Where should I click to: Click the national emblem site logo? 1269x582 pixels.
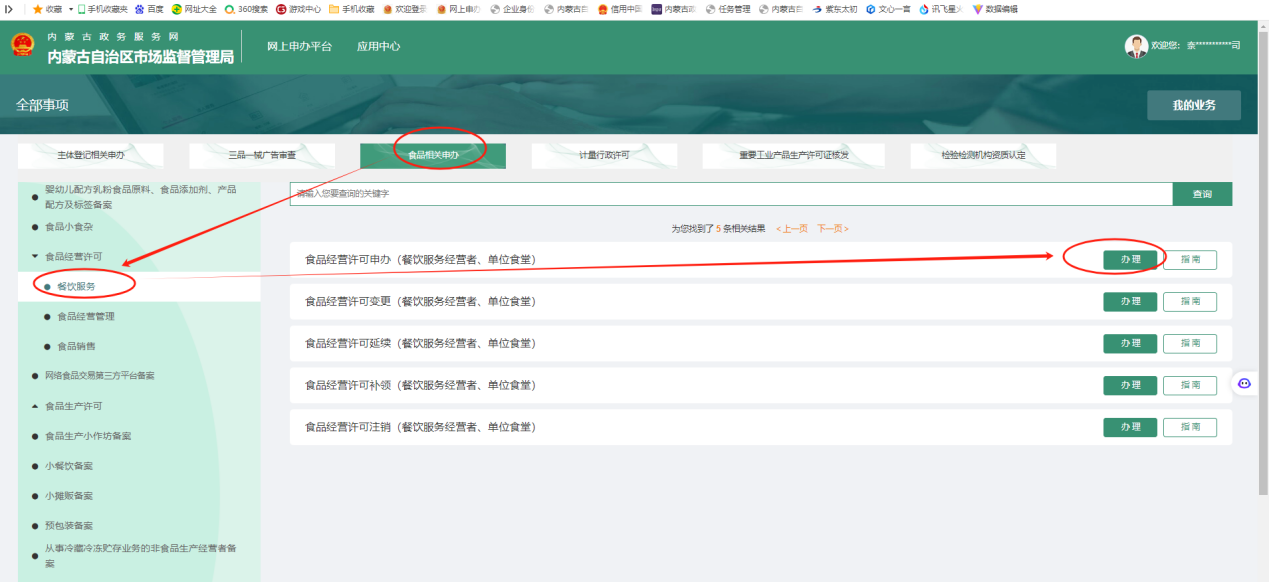point(22,46)
